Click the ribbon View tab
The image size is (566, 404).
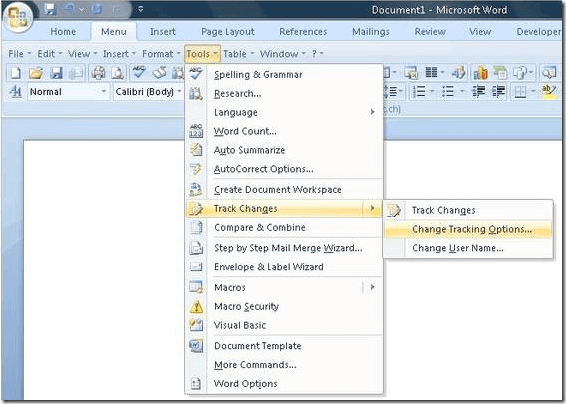tap(480, 32)
